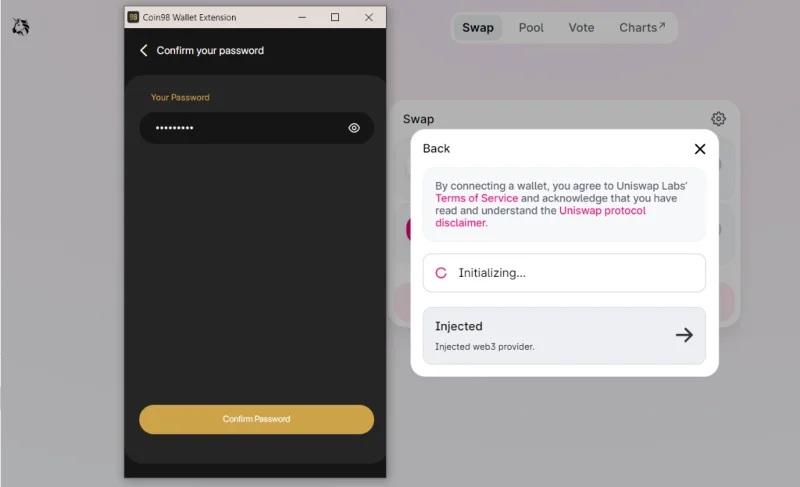Click the Uniswap unicorn logo
Image resolution: width=800 pixels, height=487 pixels.
coord(20,27)
